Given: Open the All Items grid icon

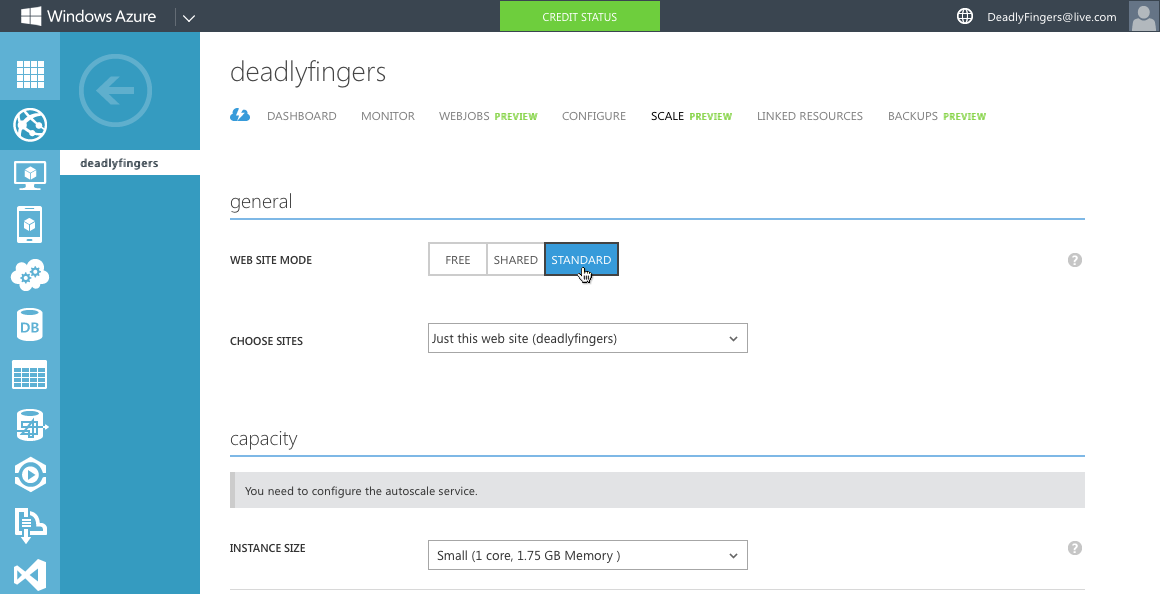Looking at the screenshot, I should (x=30, y=74).
